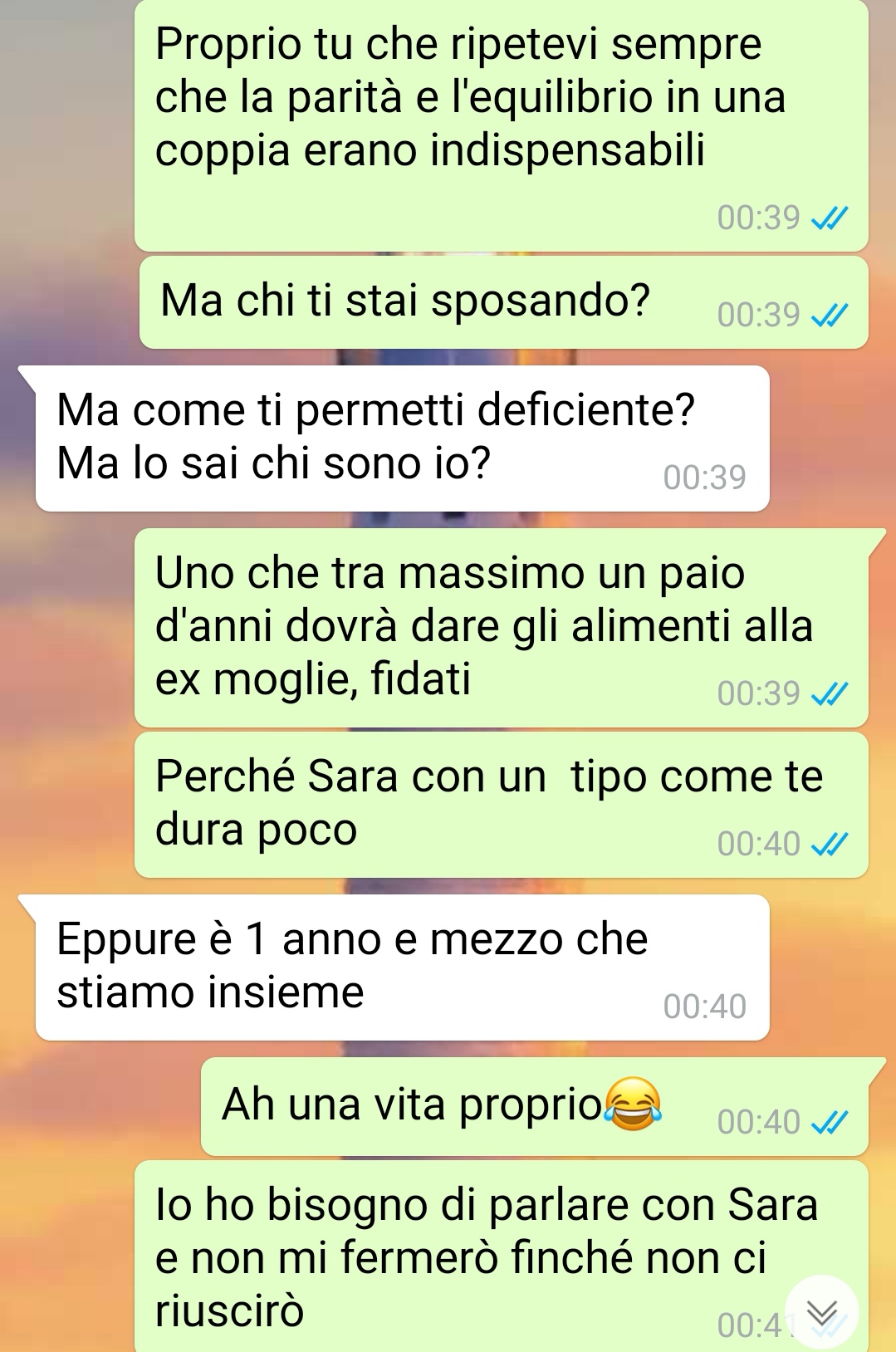Tap the blue ticks beside 'Ah una vita proprio'
Viewport: 896px width, 1352px height.
(x=828, y=1122)
